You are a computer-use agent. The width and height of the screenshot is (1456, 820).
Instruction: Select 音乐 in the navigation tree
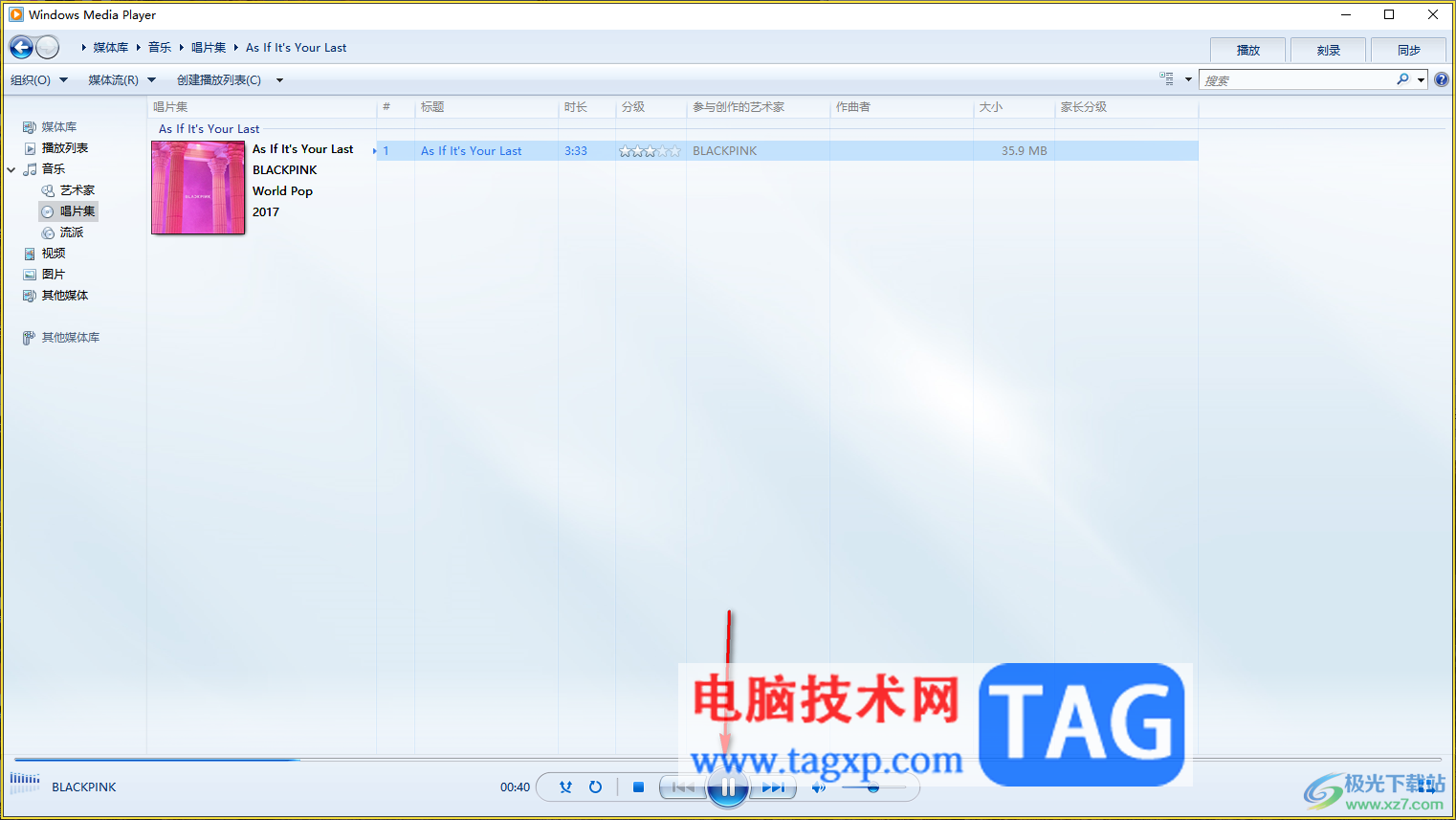coord(53,168)
